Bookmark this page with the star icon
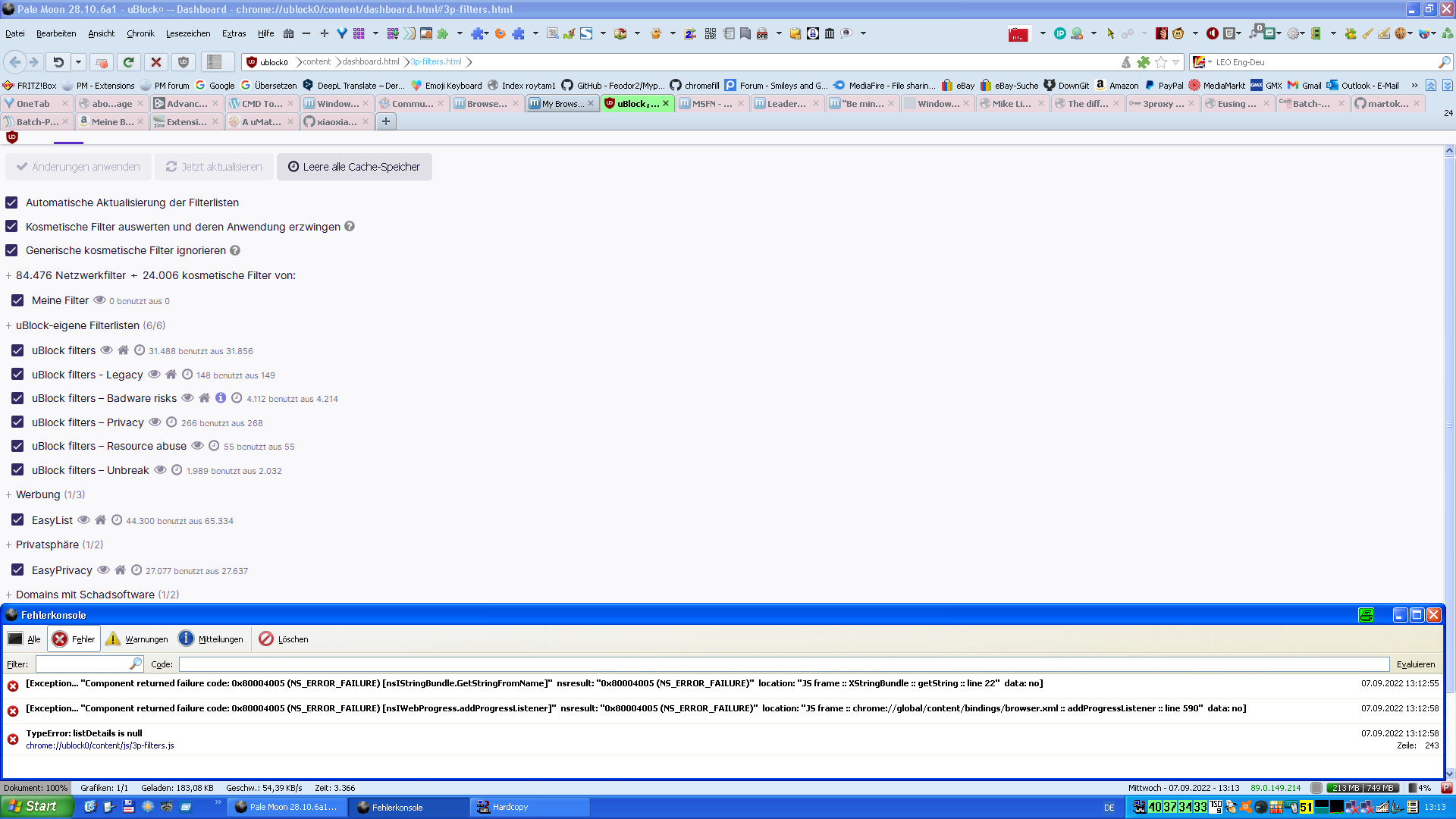Screen dimensions: 1456x819 [1161, 62]
